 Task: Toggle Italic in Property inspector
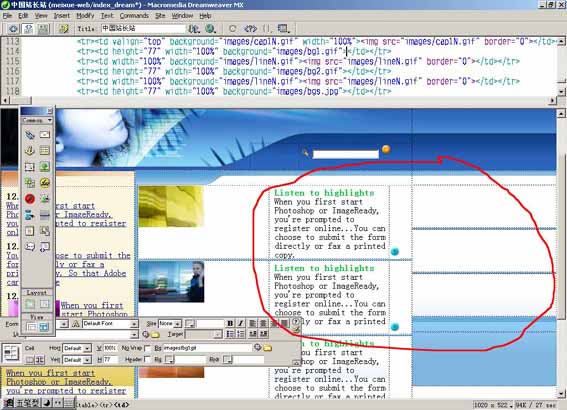click(240, 323)
